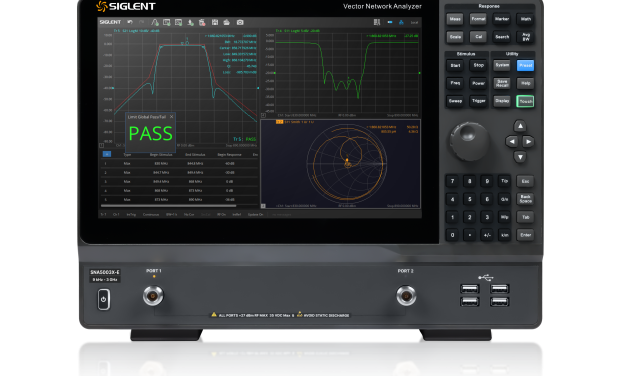Push the Display key

coord(502,101)
